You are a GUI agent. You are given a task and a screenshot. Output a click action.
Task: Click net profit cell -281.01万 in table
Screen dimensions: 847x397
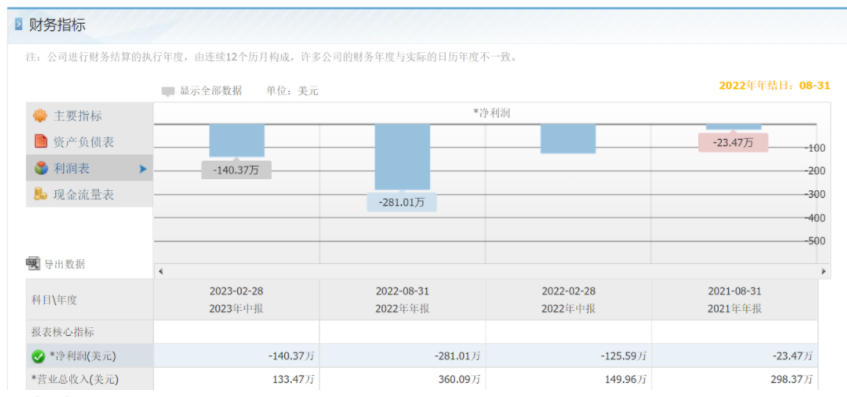coord(402,356)
